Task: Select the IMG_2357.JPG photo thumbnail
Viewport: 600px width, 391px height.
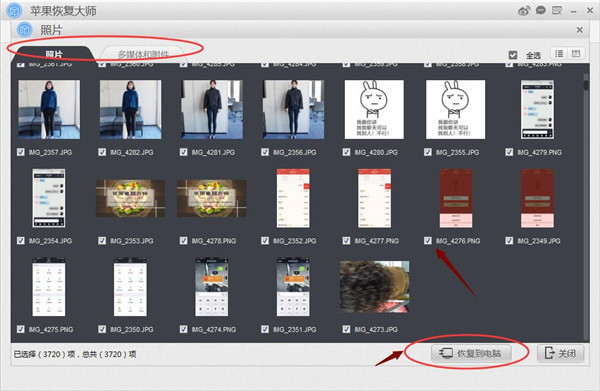Action: [x=49, y=109]
